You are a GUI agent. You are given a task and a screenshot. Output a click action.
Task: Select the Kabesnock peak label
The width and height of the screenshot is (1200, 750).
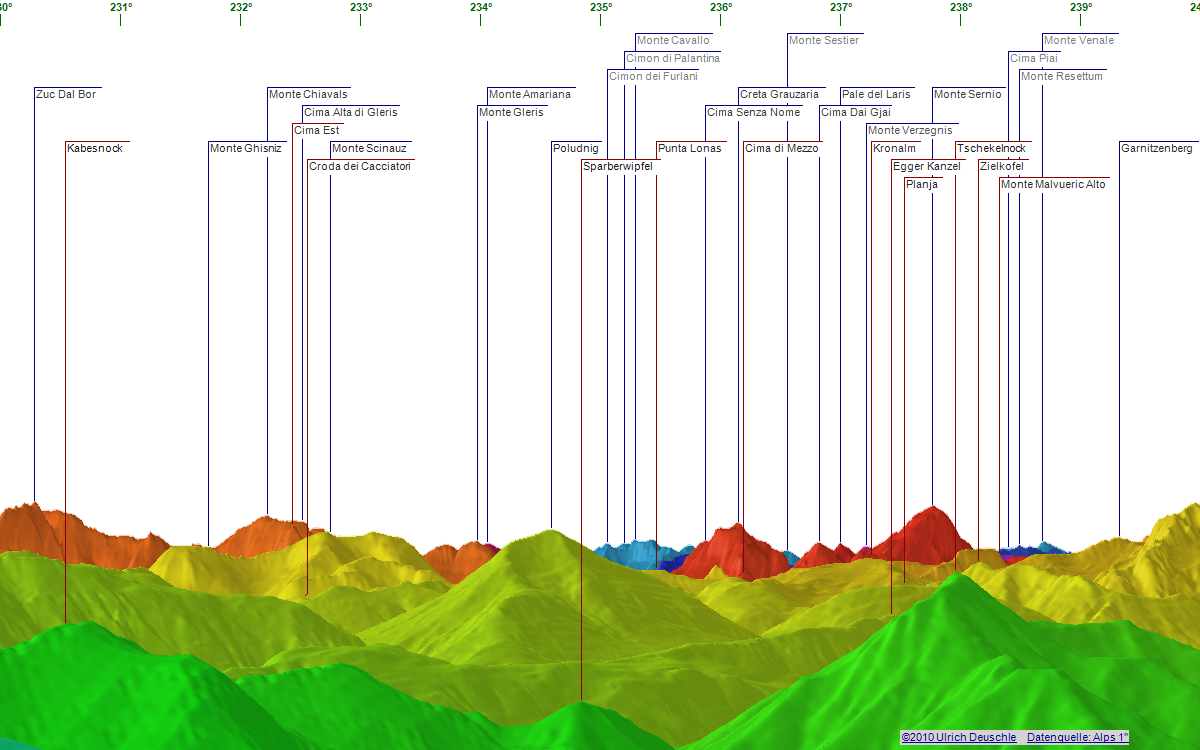93,148
